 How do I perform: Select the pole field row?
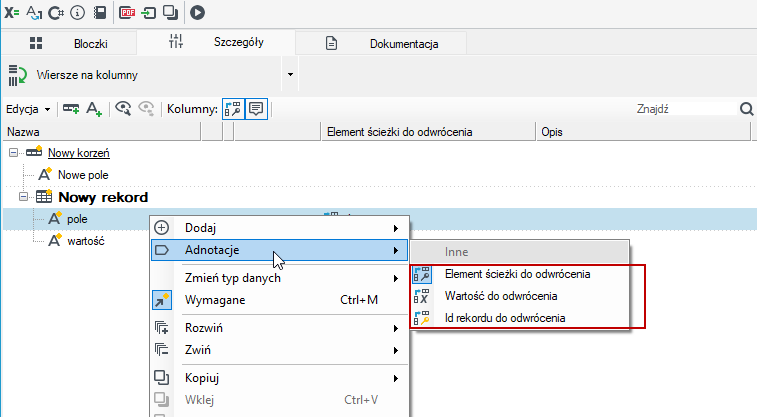[x=77, y=219]
